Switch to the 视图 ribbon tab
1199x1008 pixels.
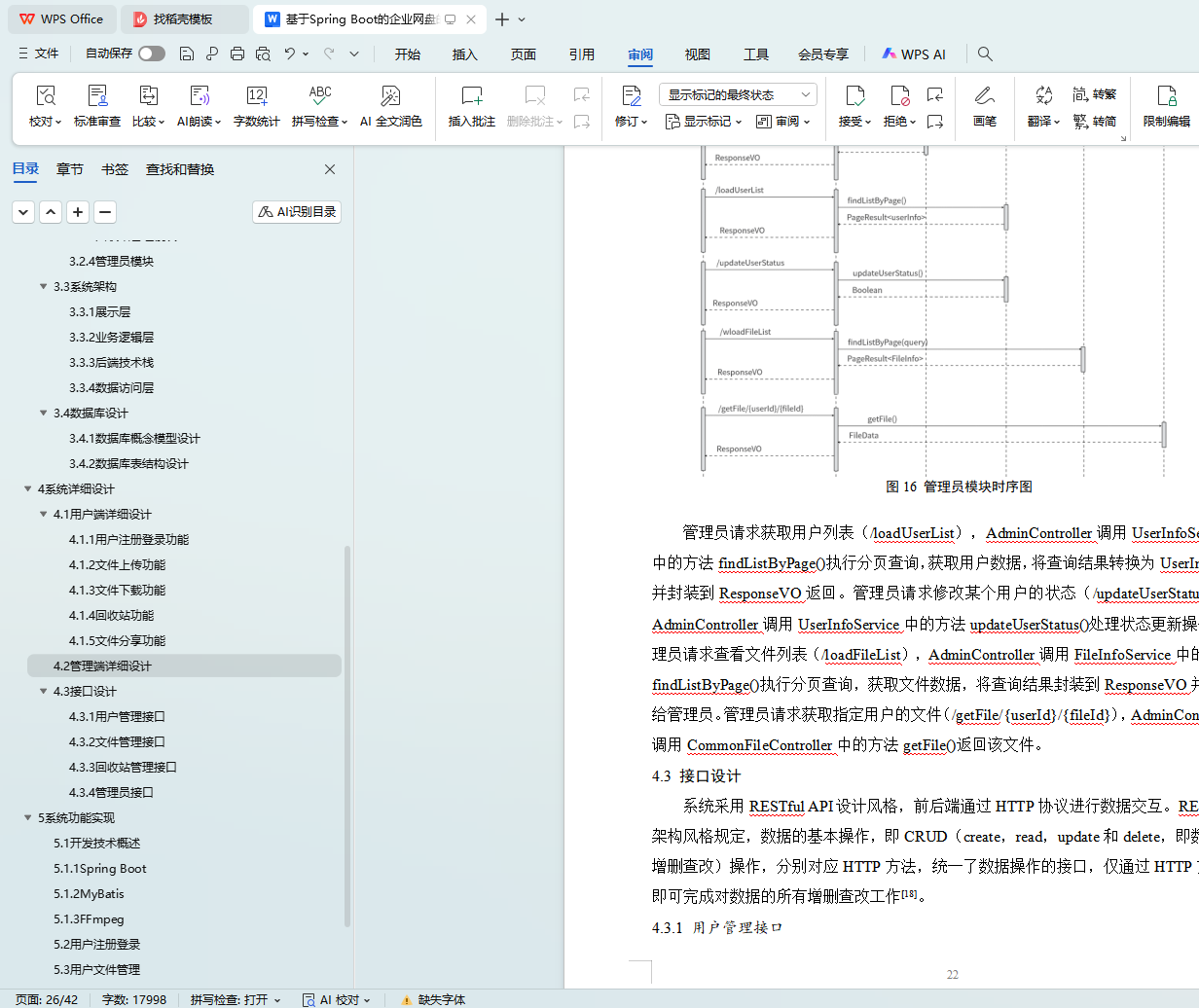[697, 54]
